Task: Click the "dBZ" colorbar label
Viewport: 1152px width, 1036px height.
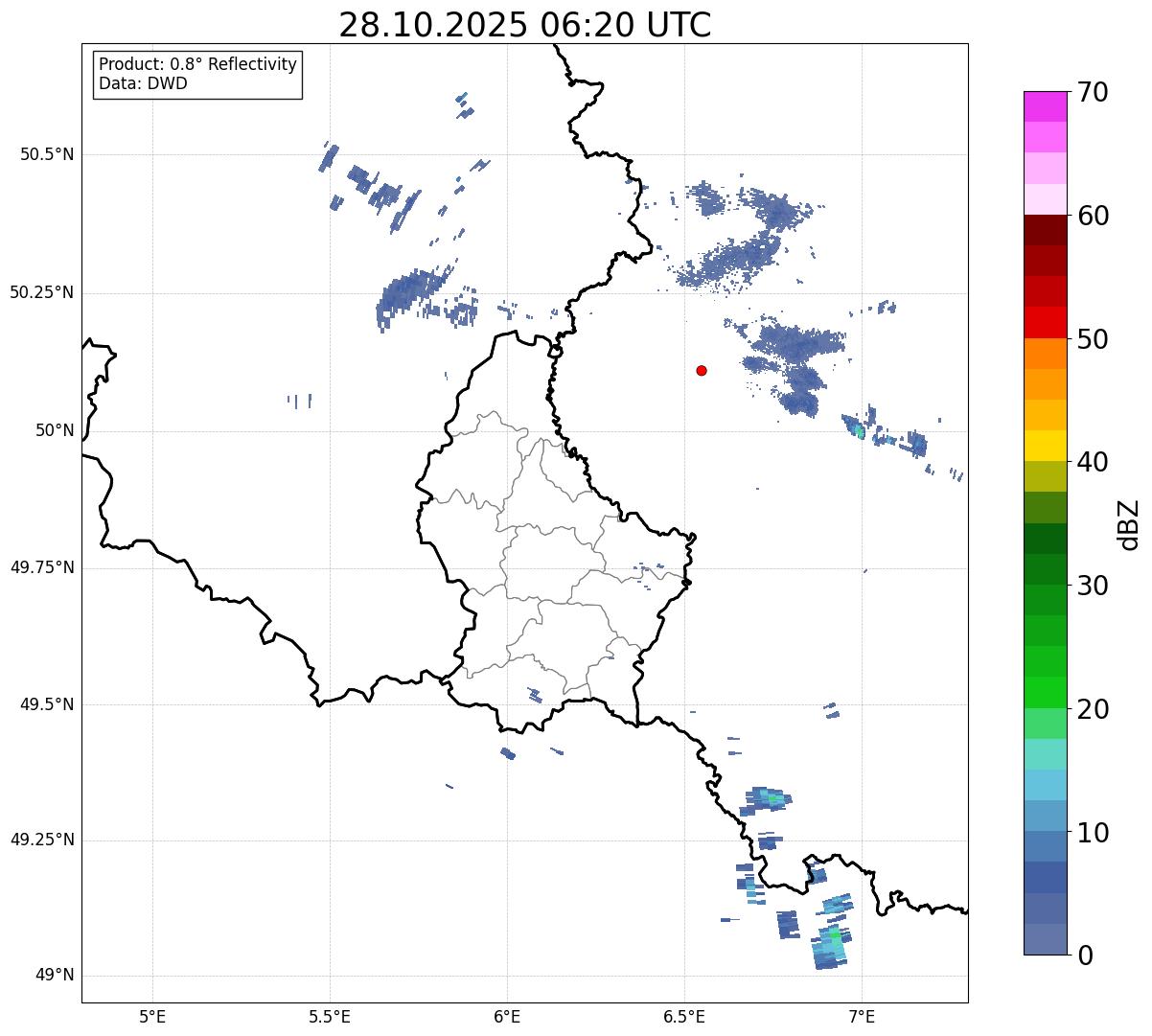Action: pyautogui.click(x=1128, y=523)
